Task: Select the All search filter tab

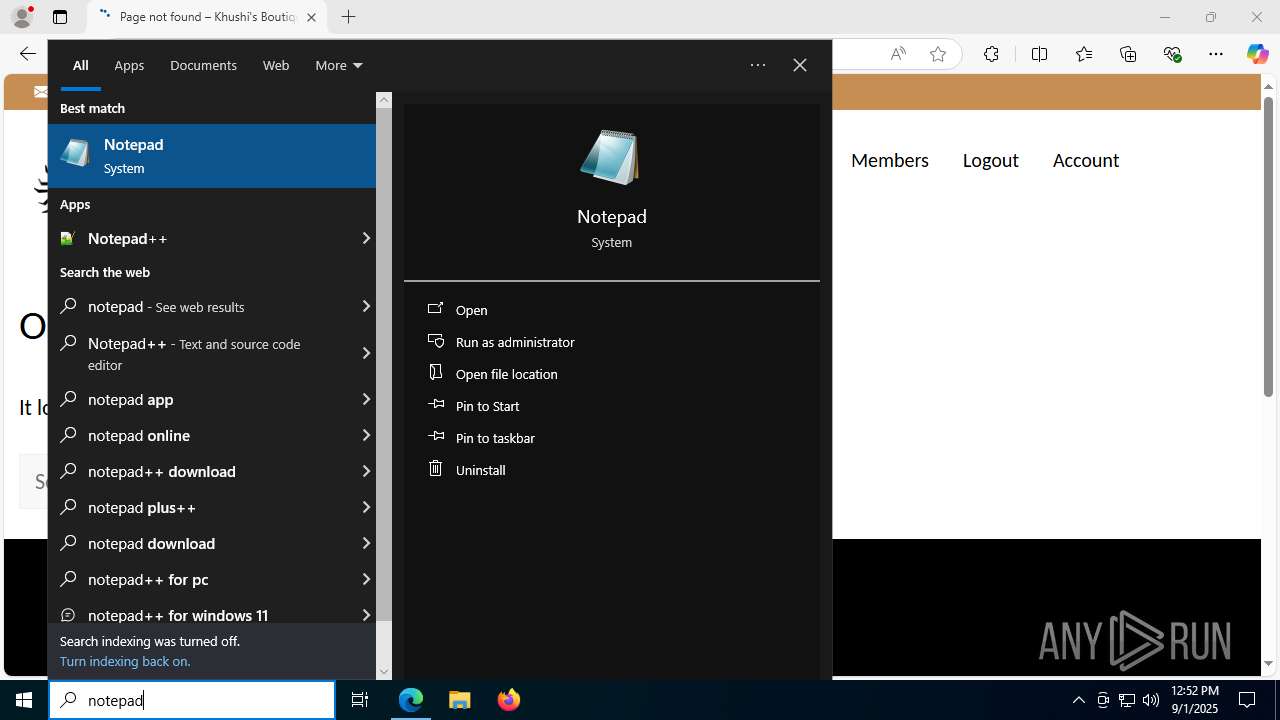Action: tap(80, 65)
